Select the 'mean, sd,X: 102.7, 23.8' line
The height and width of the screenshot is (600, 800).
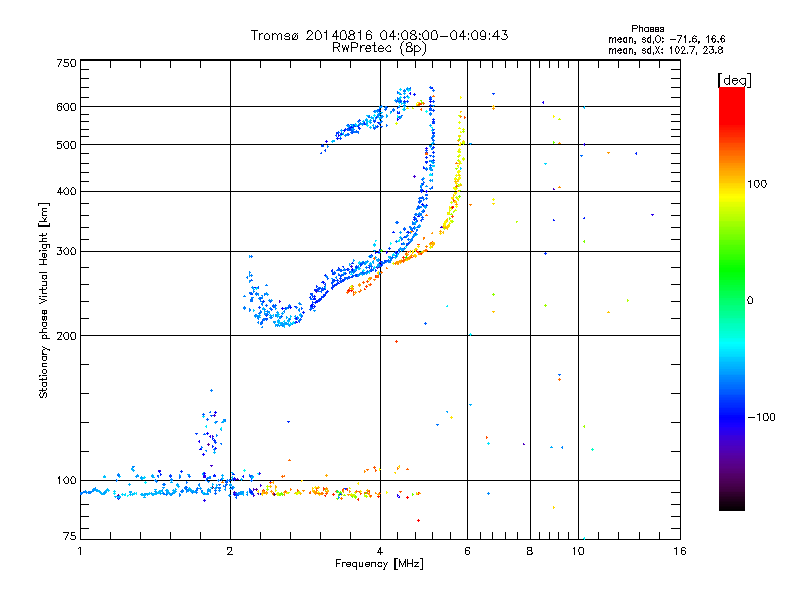665,51
